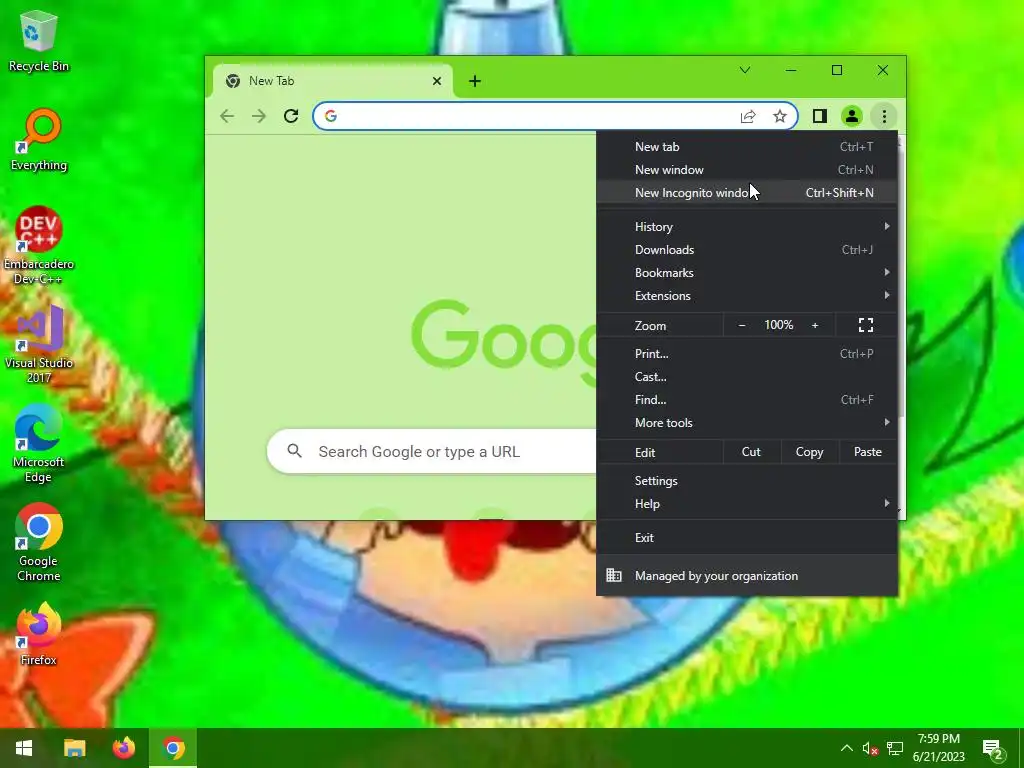1024x768 pixels.
Task: Enter fullscreen with the zoom row icon
Action: pos(866,325)
